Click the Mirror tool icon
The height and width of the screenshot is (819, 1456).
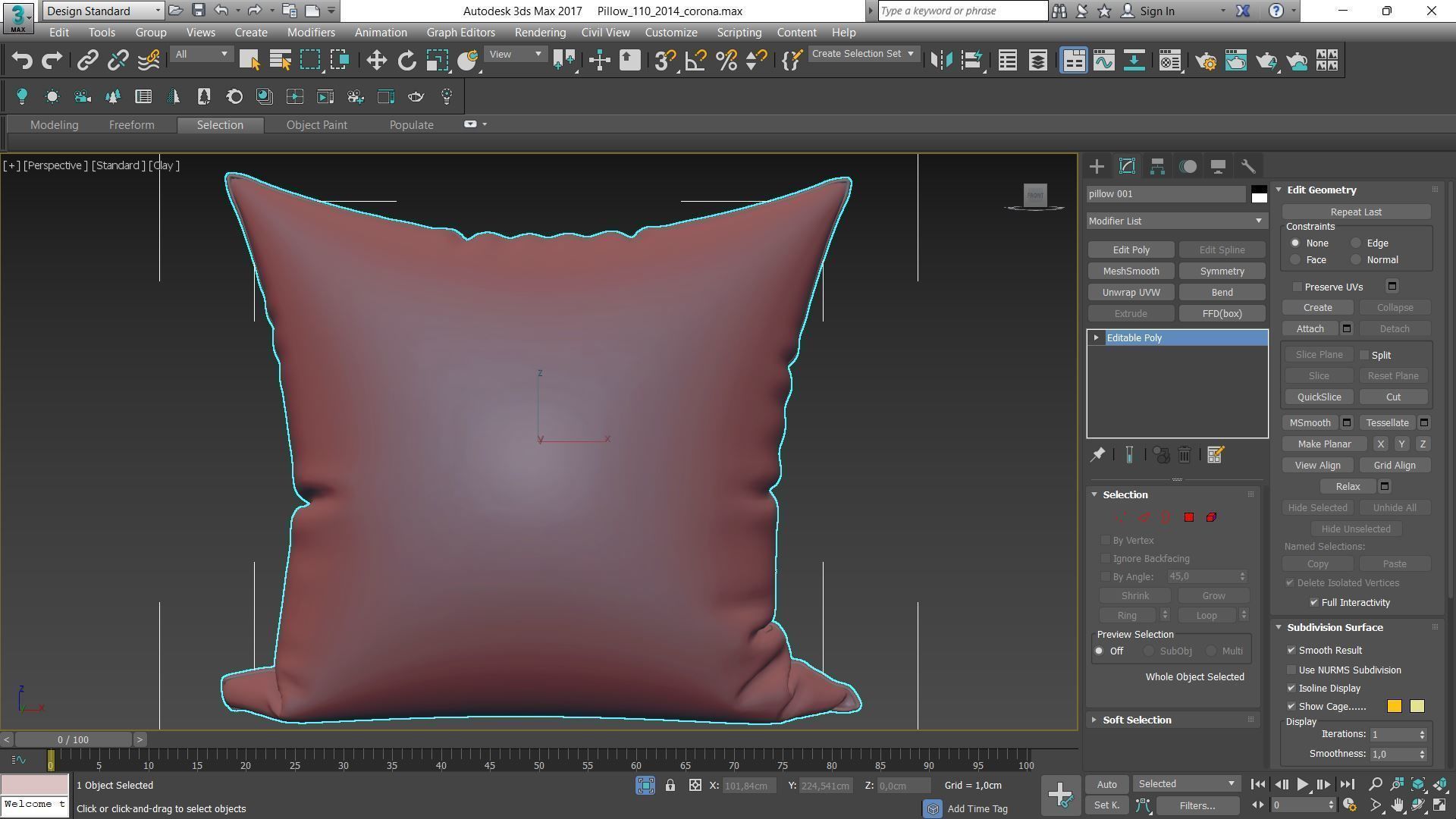pyautogui.click(x=941, y=61)
